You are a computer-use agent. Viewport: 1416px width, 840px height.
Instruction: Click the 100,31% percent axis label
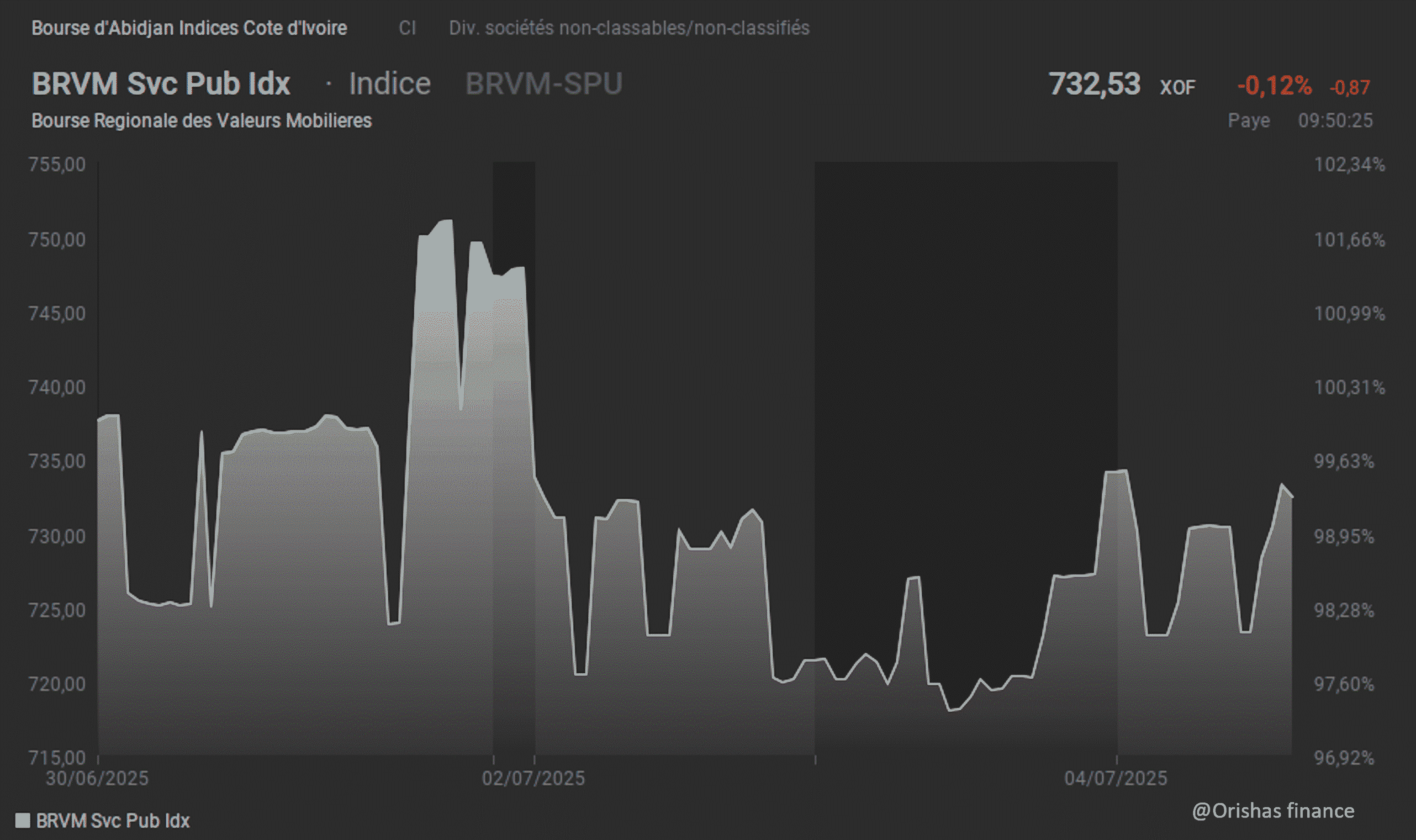[1350, 387]
